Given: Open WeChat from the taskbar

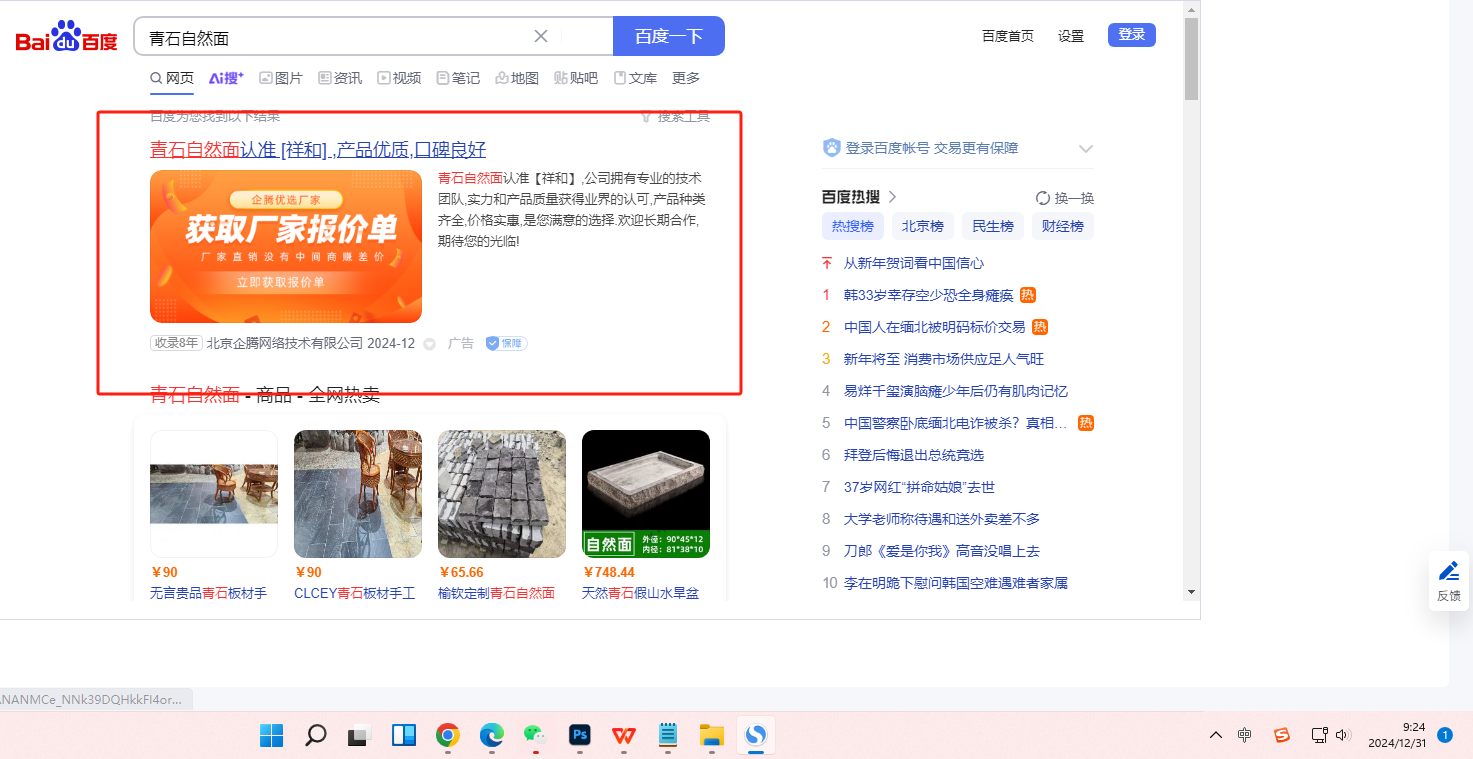Looking at the screenshot, I should tap(535, 735).
